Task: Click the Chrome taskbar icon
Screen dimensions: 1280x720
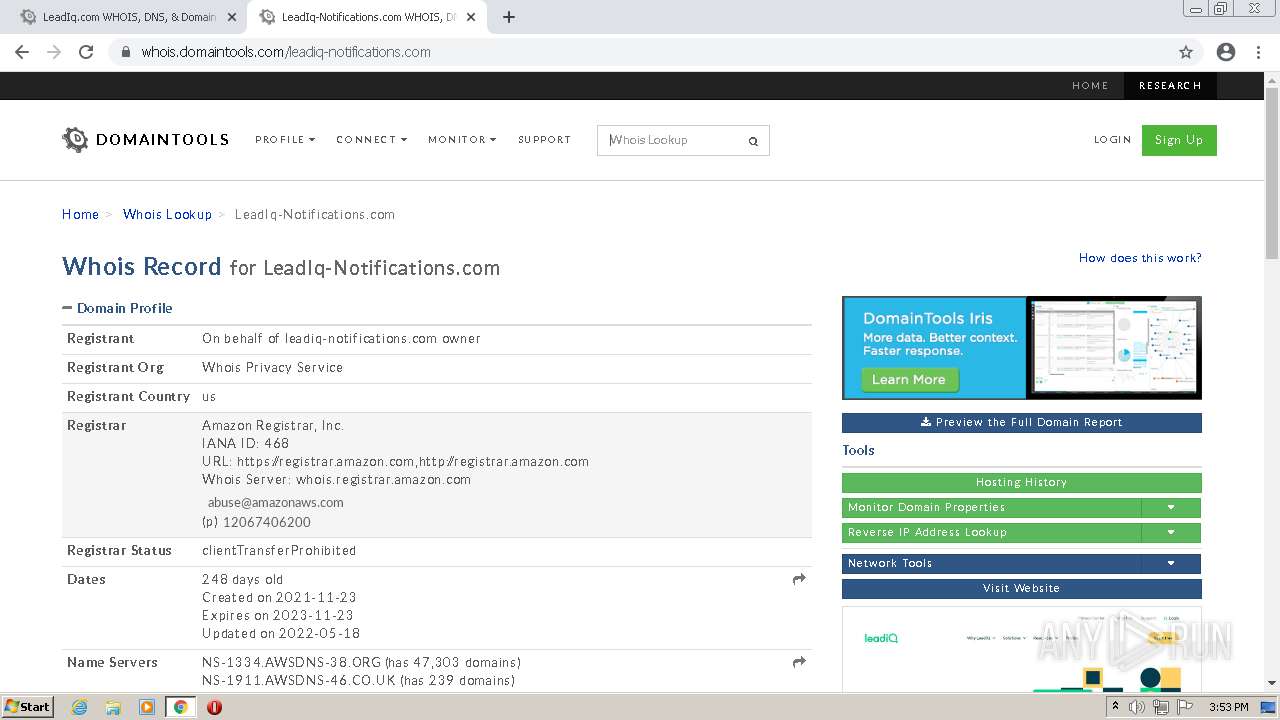Action: [x=180, y=707]
